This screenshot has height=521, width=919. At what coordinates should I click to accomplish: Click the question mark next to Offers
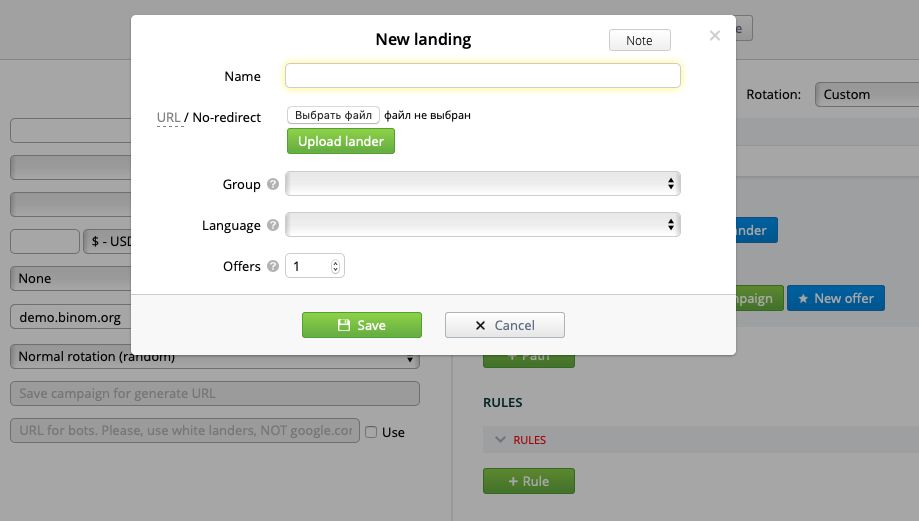[271, 267]
